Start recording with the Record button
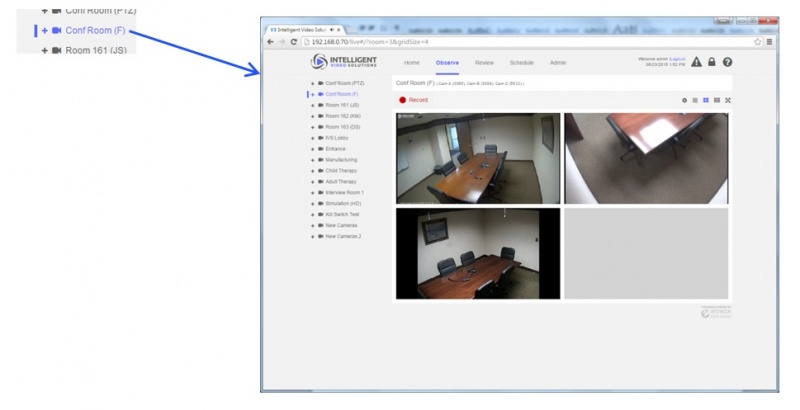800x410 pixels. click(x=413, y=100)
